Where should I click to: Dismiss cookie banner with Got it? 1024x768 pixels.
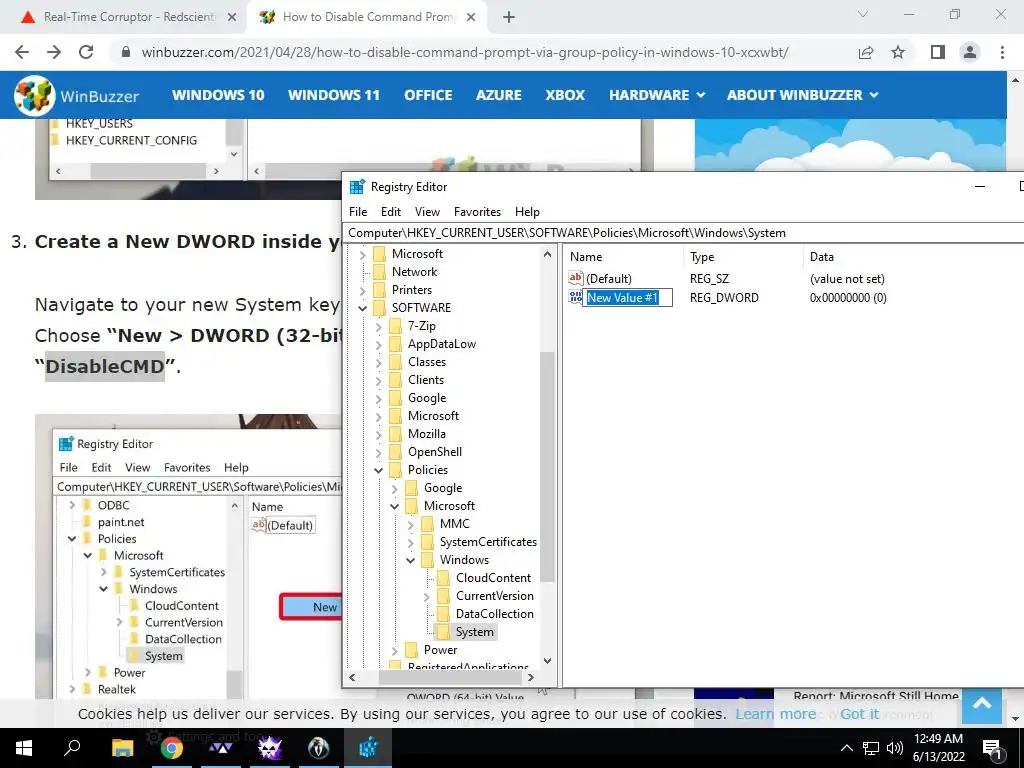[x=859, y=714]
